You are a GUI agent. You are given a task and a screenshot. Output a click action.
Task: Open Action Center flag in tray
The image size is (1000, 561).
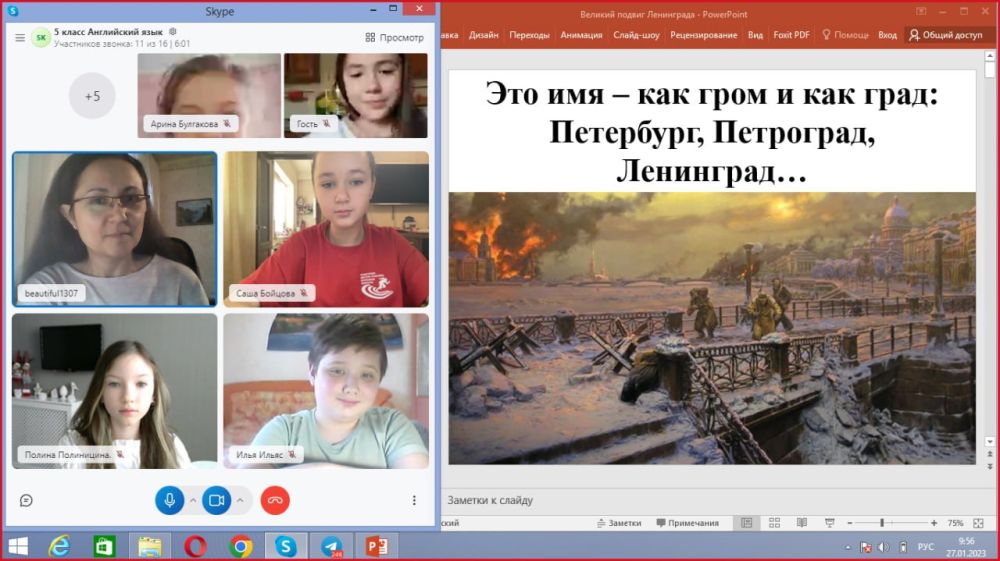[x=866, y=547]
